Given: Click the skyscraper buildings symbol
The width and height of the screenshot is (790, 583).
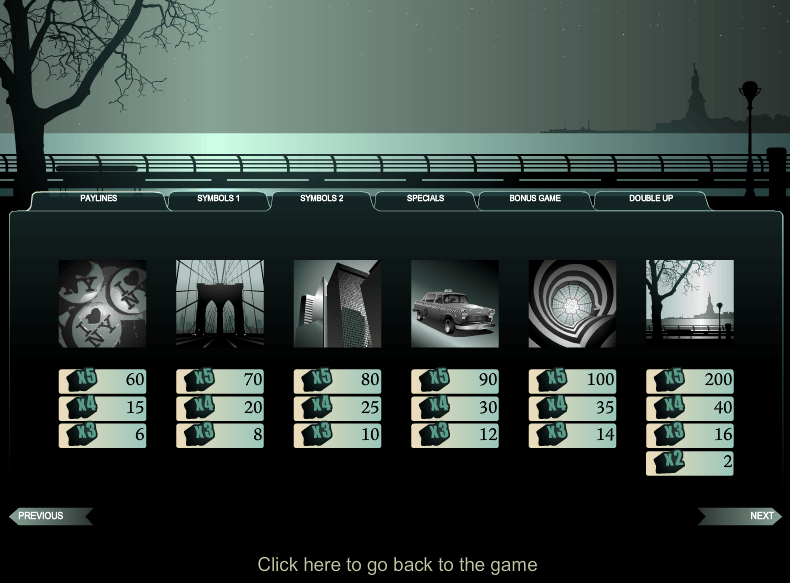Looking at the screenshot, I should [337, 304].
